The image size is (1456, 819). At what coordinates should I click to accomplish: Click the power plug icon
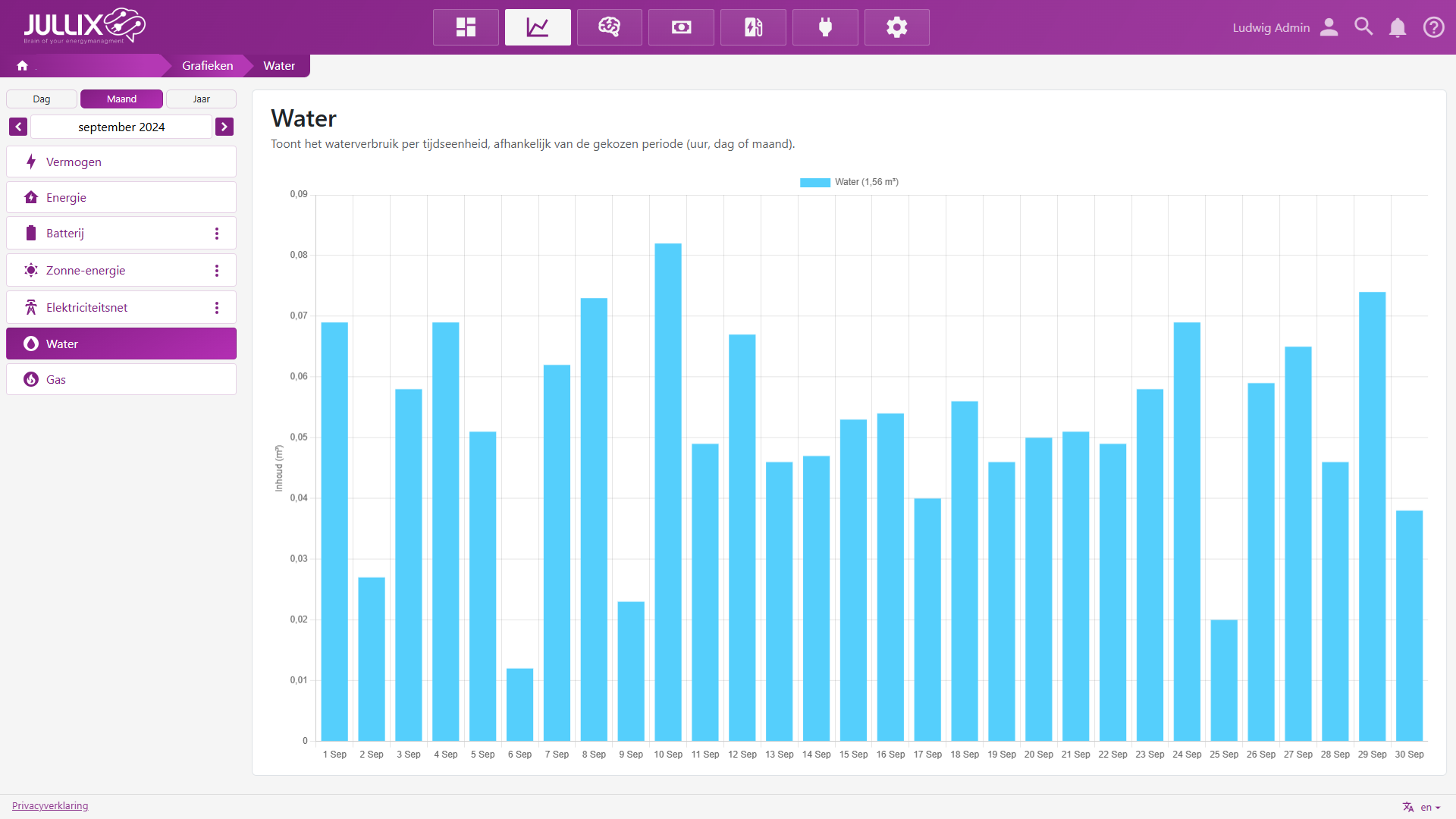click(825, 27)
